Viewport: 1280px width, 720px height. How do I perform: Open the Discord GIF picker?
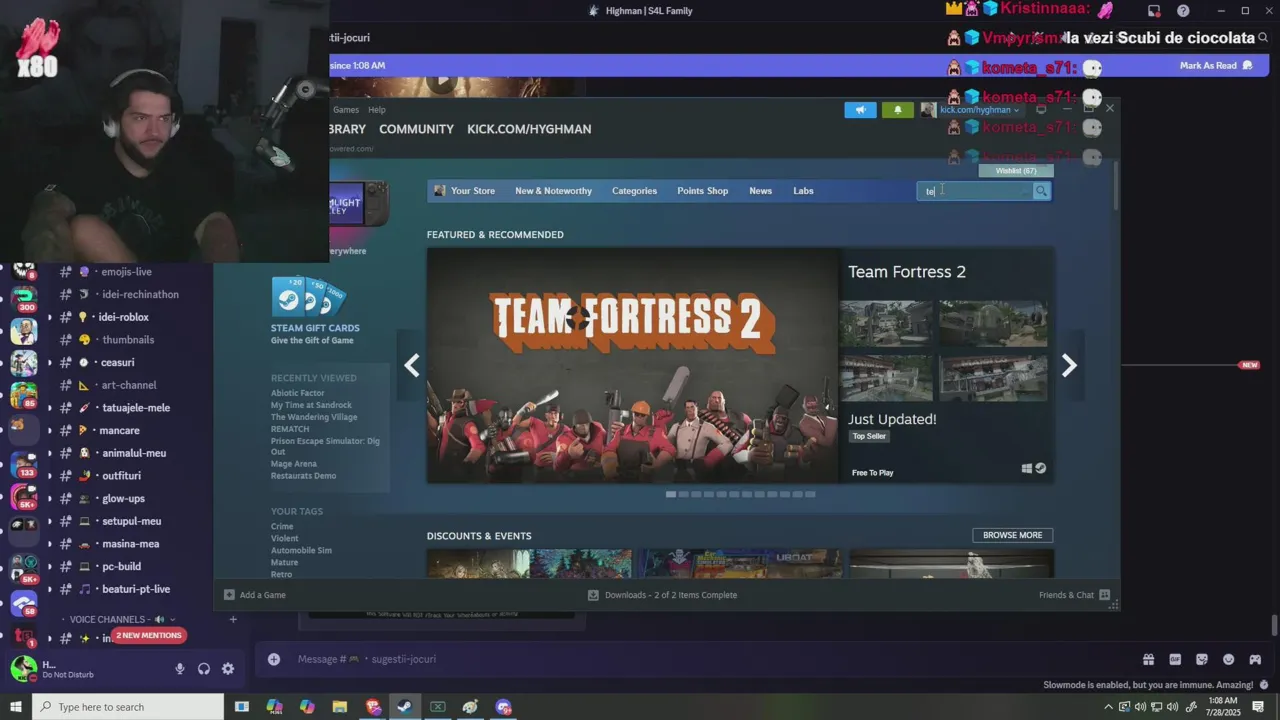coord(1175,659)
